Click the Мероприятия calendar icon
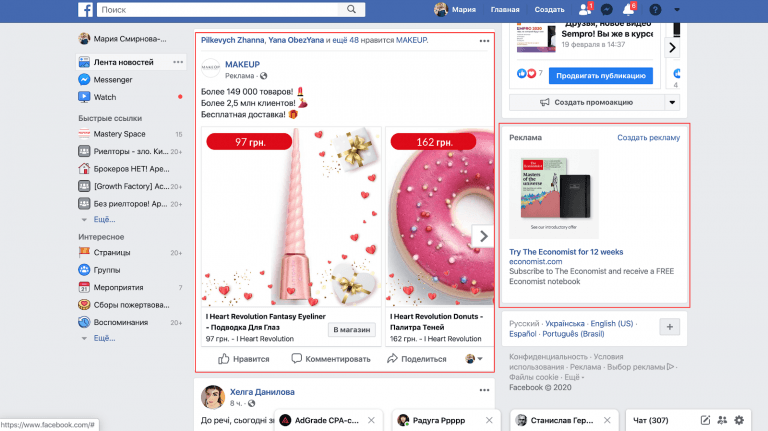This screenshot has width=768, height=431. click(84, 287)
